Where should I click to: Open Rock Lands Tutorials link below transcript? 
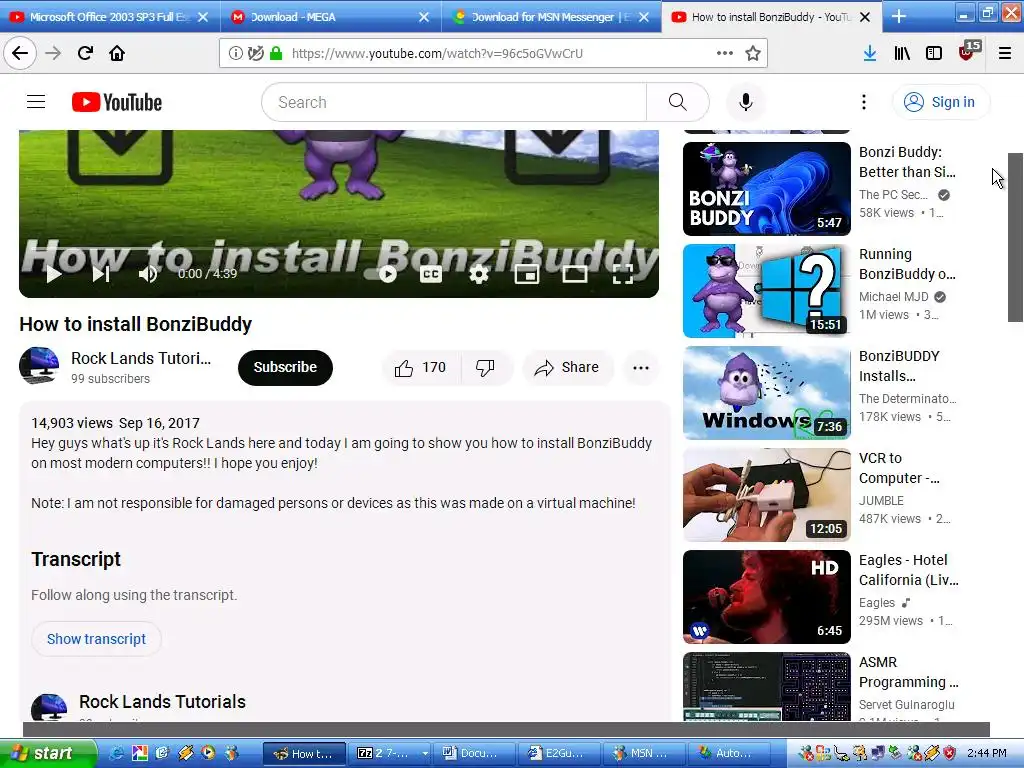click(x=162, y=701)
